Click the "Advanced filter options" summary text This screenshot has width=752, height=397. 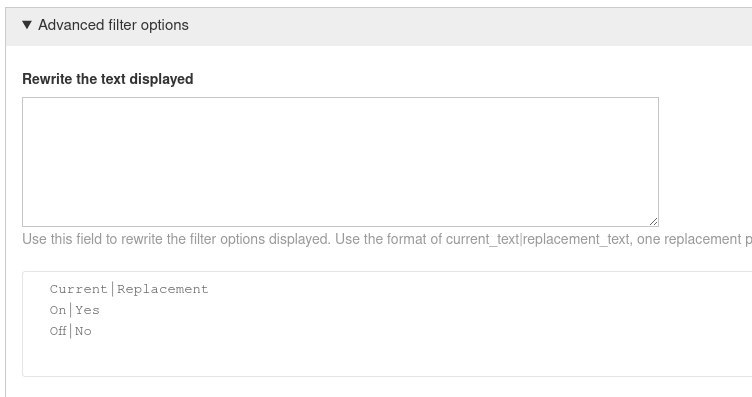click(x=113, y=25)
